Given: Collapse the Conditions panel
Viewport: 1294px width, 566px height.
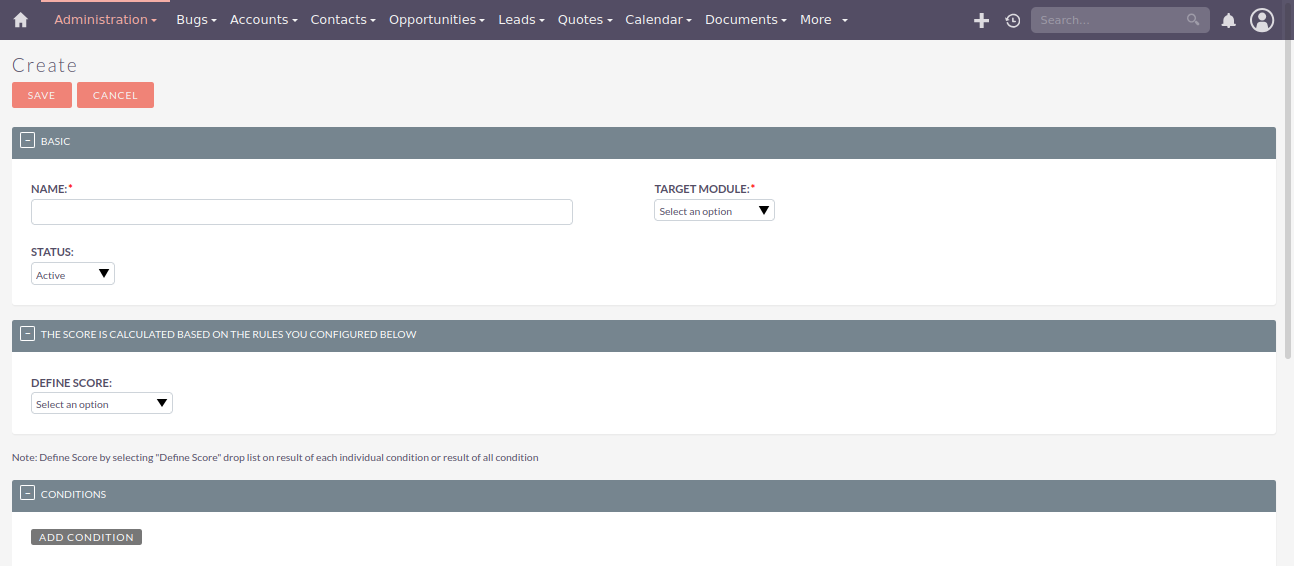Looking at the screenshot, I should point(27,494).
